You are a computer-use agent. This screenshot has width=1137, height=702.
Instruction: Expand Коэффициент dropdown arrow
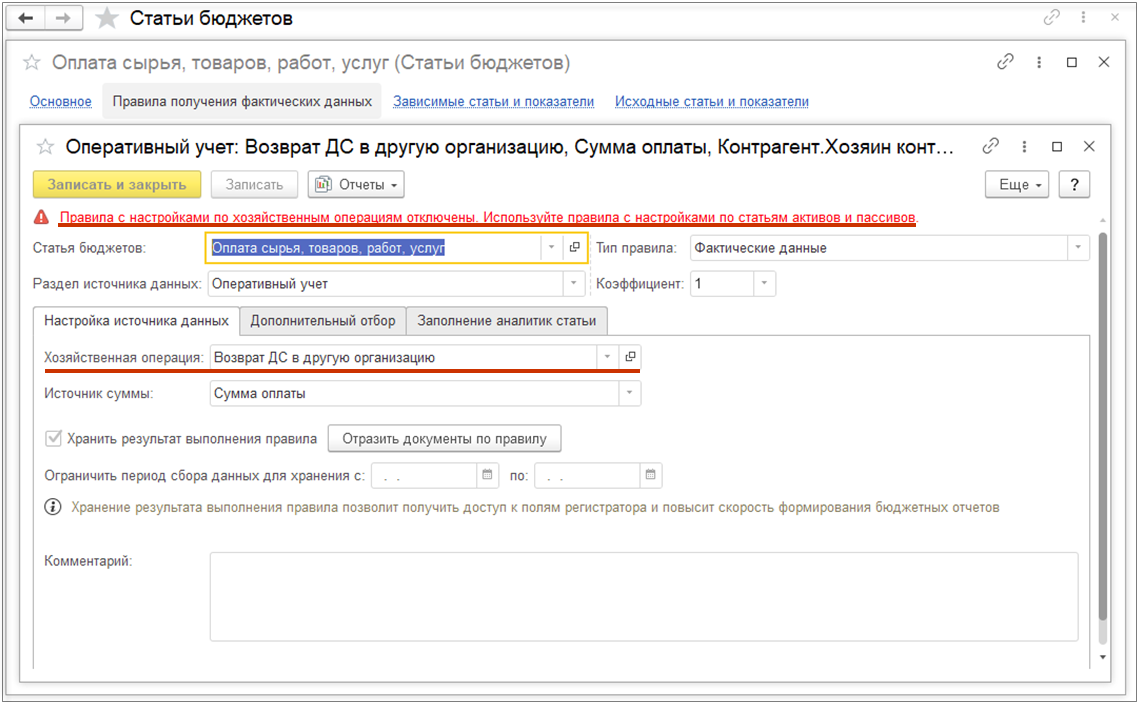click(x=764, y=284)
